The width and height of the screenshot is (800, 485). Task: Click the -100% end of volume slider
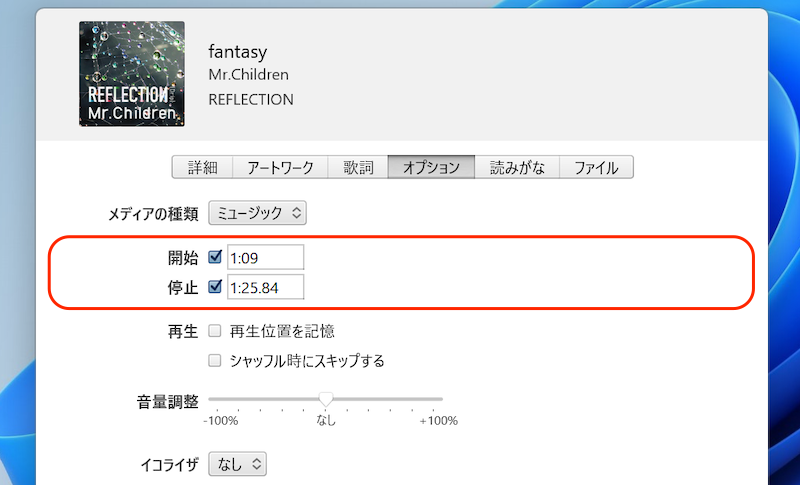(210, 400)
